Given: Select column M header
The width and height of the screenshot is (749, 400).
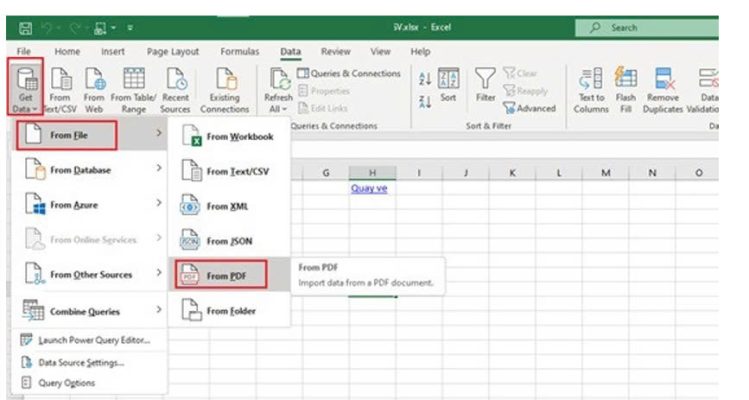Looking at the screenshot, I should 605,173.
